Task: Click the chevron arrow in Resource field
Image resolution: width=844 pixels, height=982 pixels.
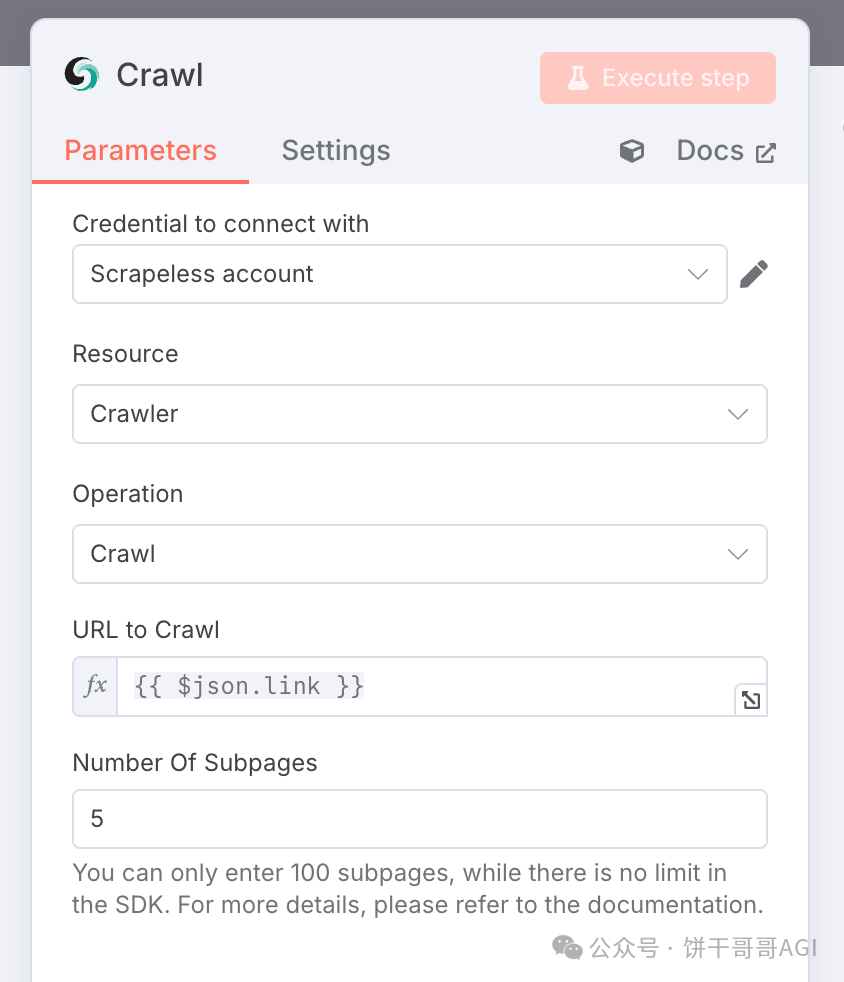Action: click(738, 414)
